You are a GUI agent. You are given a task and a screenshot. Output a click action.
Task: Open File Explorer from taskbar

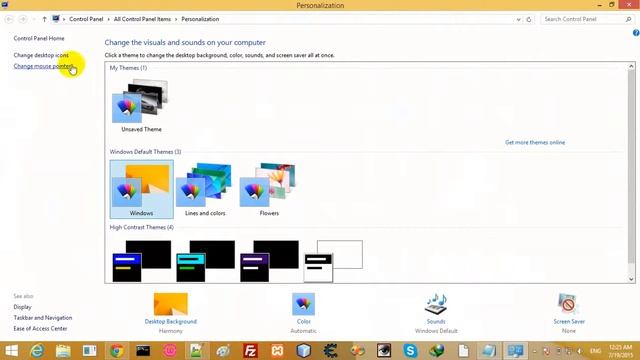point(63,351)
